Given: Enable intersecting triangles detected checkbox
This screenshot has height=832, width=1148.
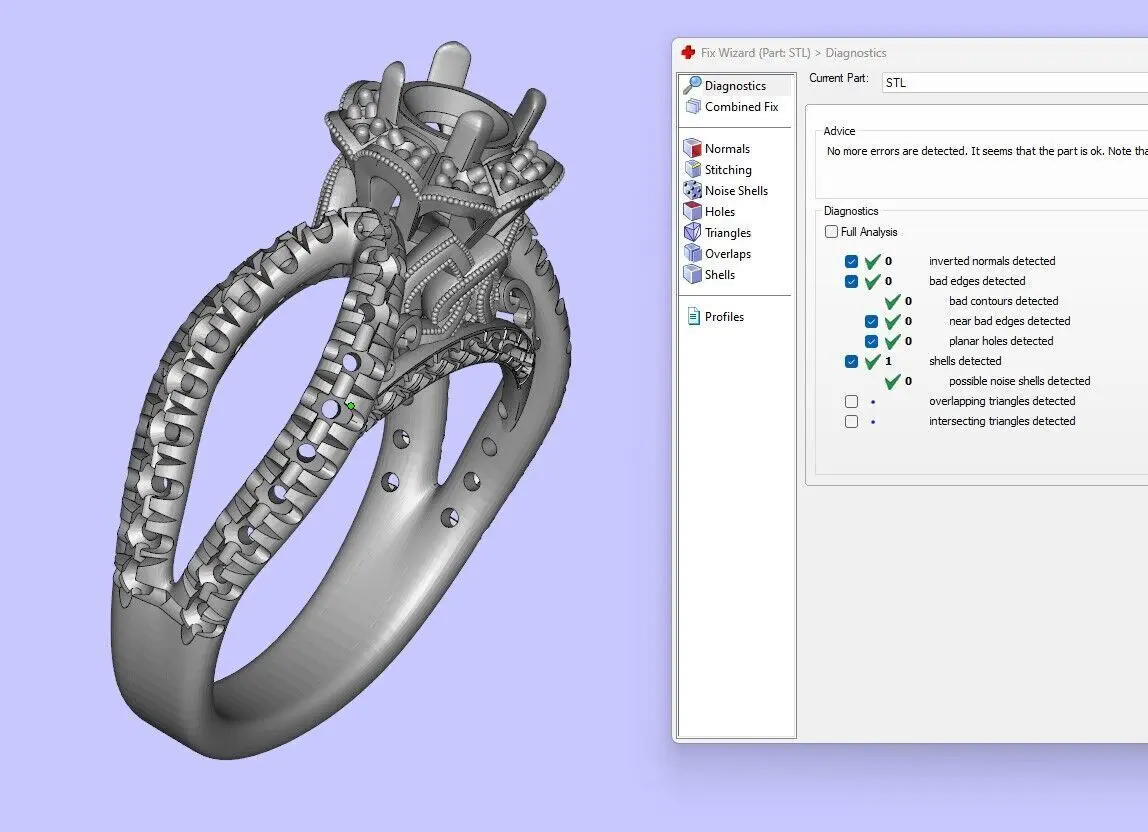Looking at the screenshot, I should pyautogui.click(x=851, y=421).
